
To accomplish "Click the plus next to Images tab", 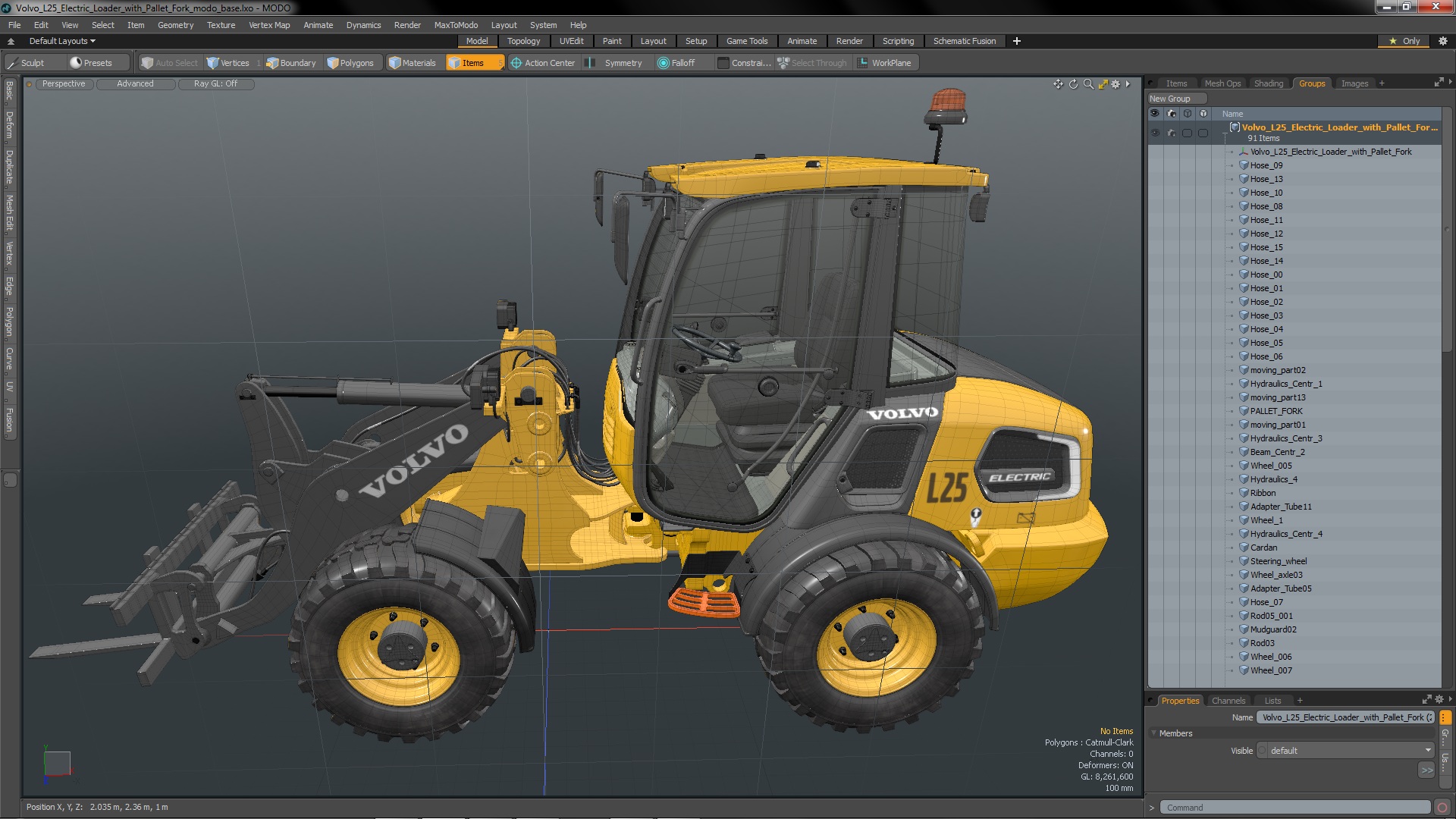I will click(x=1382, y=83).
